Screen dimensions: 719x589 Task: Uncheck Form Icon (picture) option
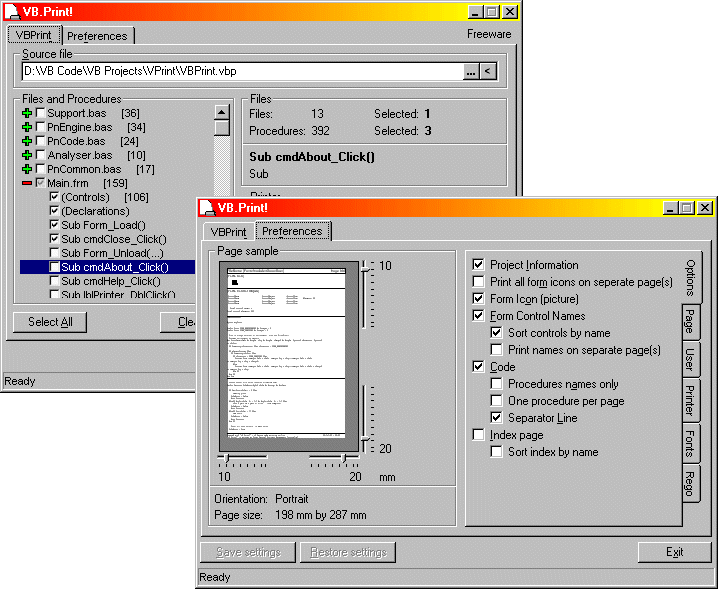[478, 299]
